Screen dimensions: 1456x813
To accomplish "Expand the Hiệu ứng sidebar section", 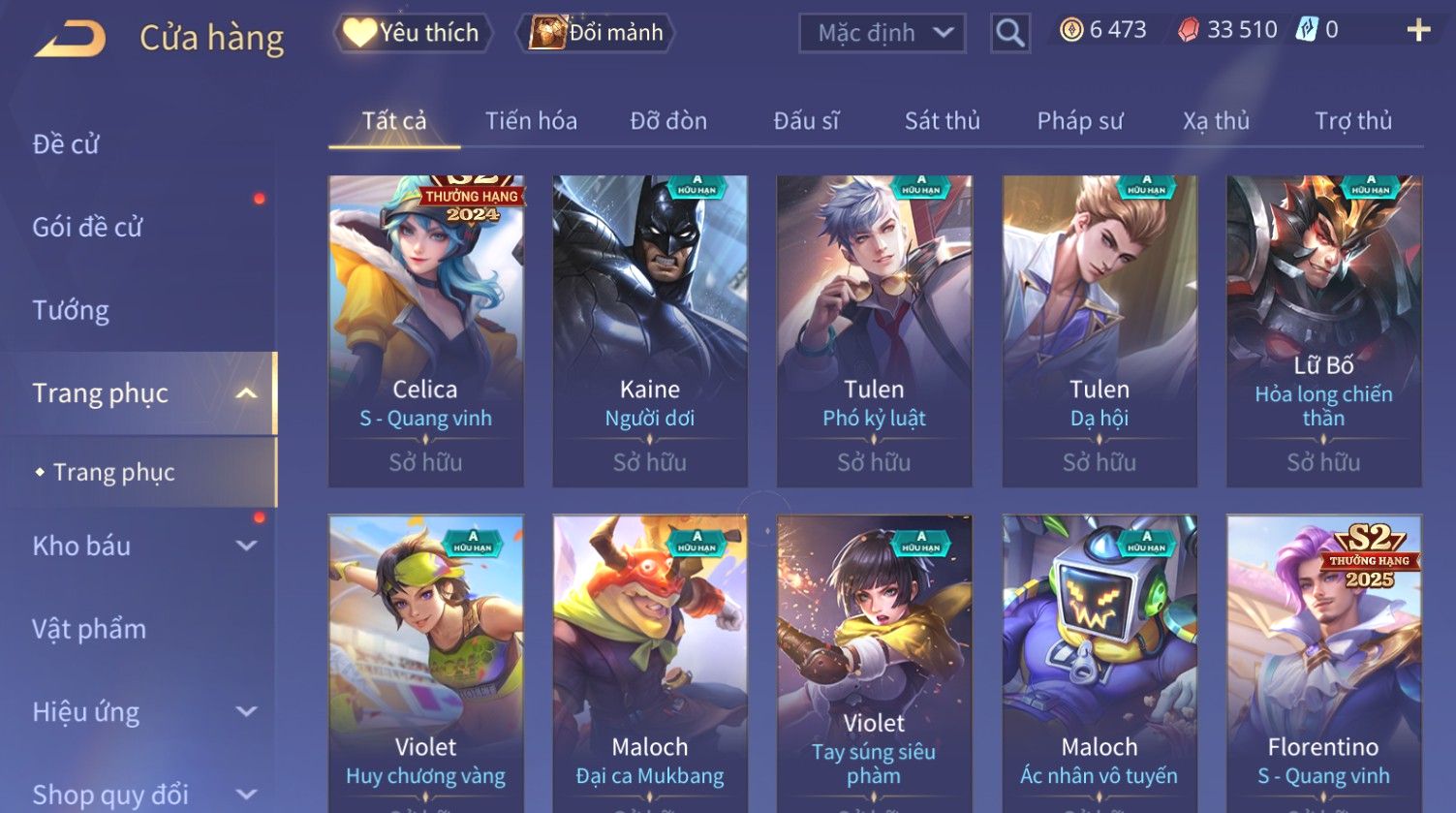I will pos(247,711).
